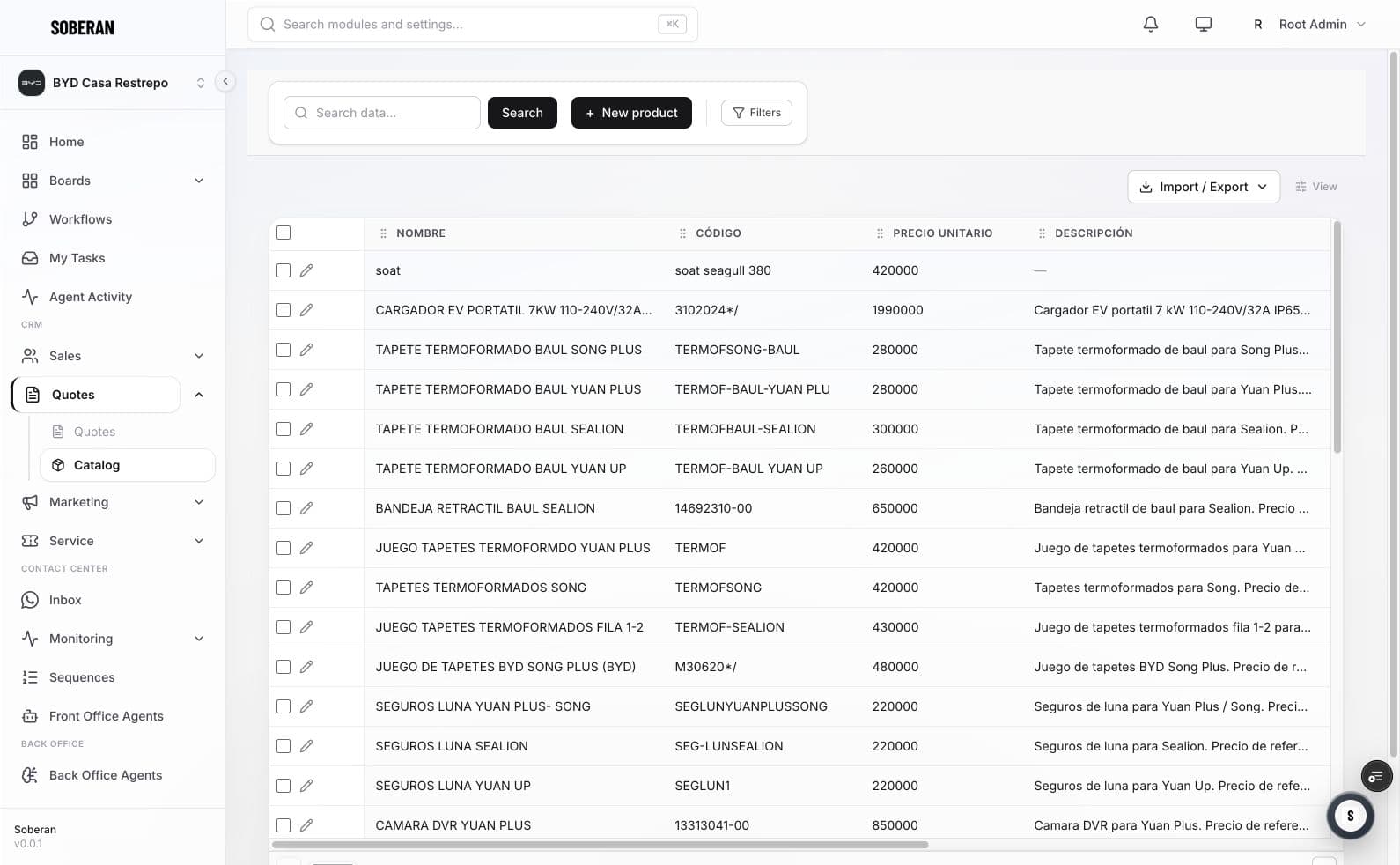Click drag handle of PRECIO UNITARIO column
The width and height of the screenshot is (1400, 865).
[x=880, y=233]
